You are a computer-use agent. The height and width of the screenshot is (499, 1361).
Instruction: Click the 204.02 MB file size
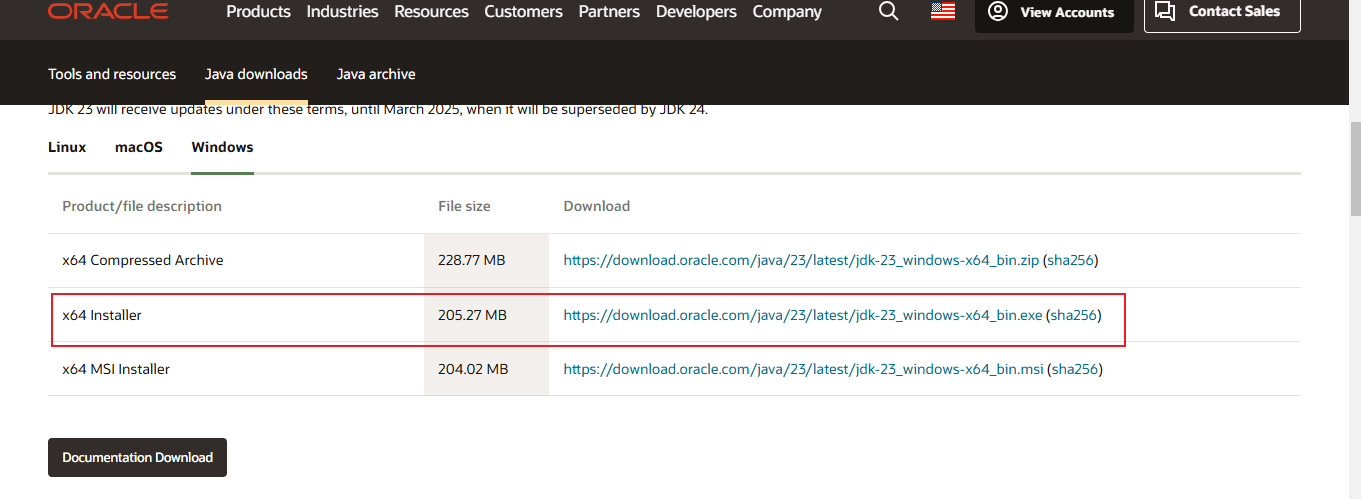click(473, 369)
